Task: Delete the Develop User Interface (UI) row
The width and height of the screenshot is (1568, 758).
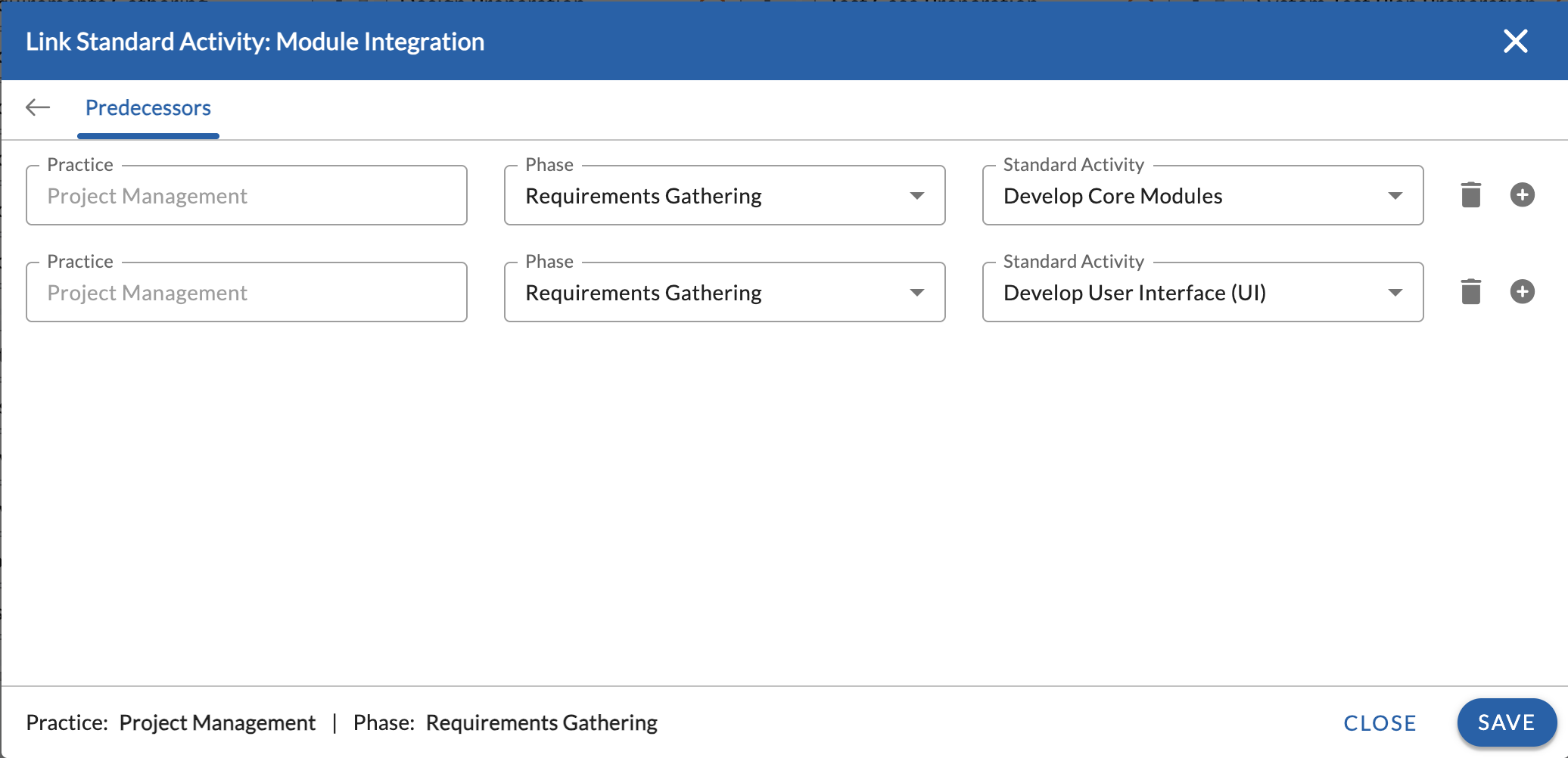Action: [1470, 292]
